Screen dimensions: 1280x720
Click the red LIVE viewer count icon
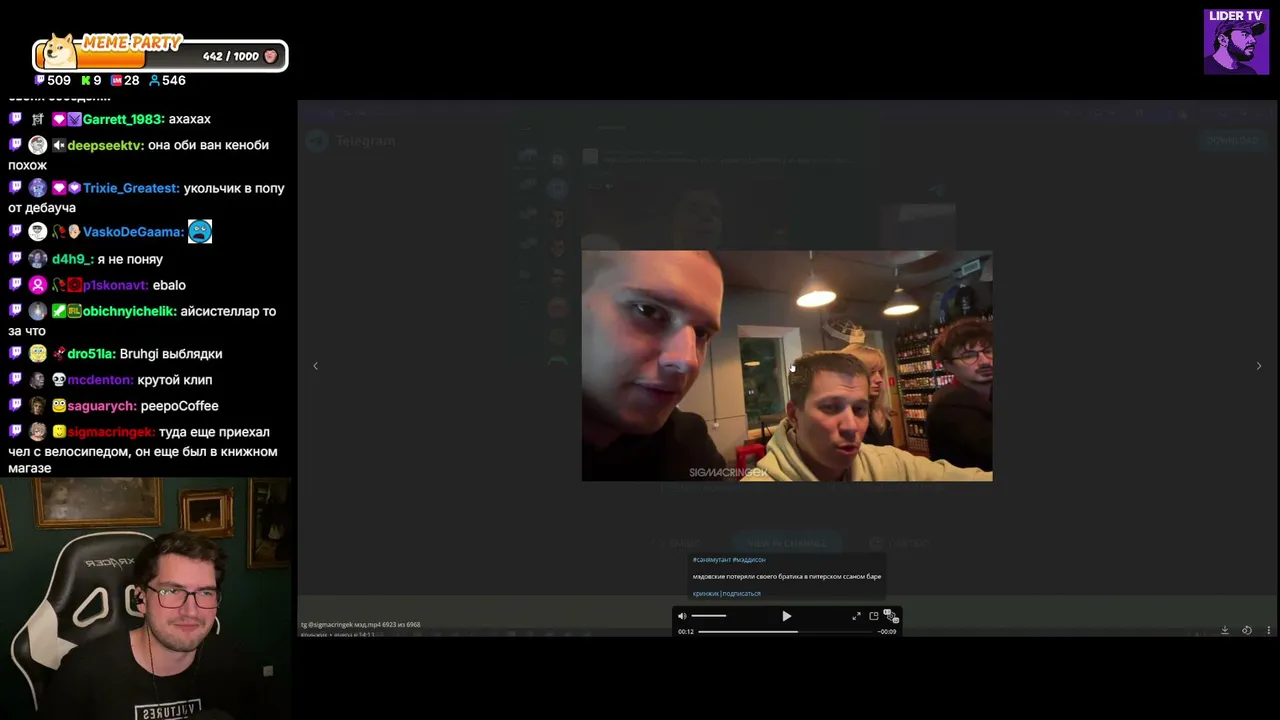116,80
